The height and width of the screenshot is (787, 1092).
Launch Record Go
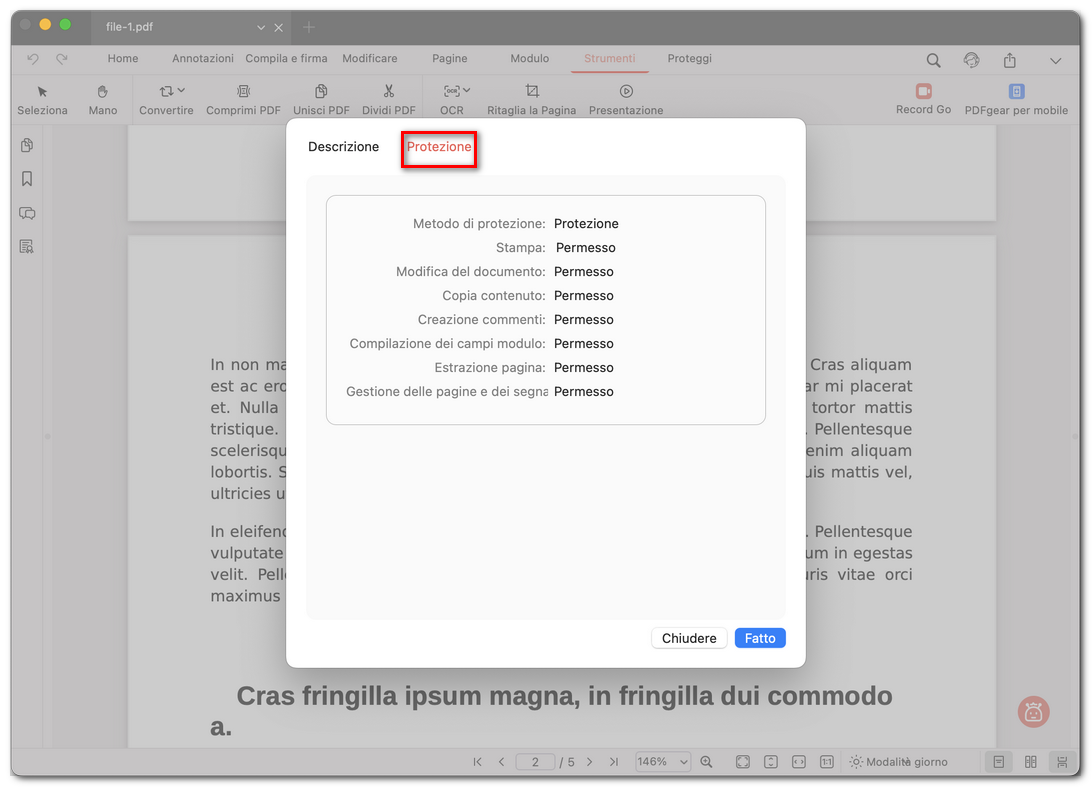pos(923,99)
